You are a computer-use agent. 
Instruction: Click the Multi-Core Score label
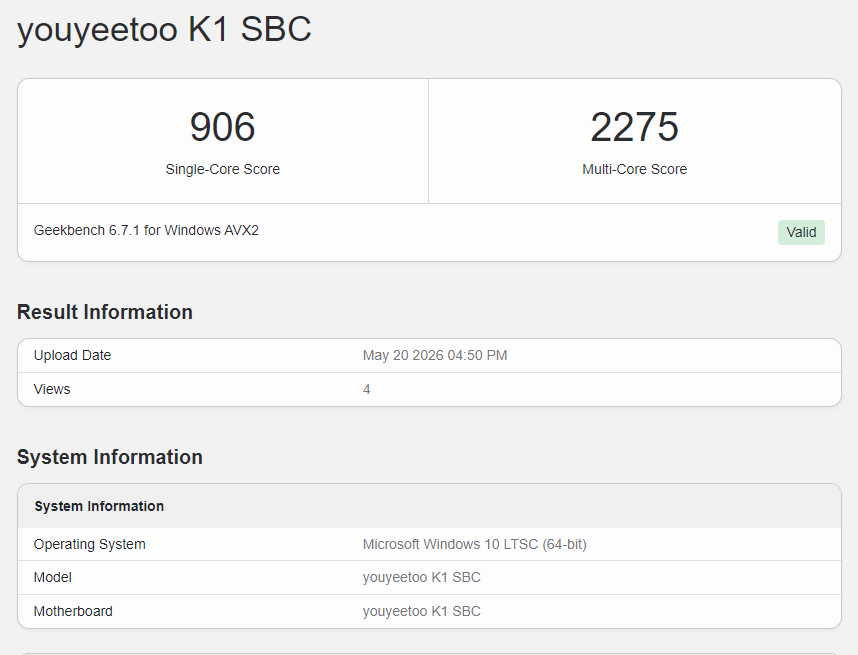pyautogui.click(x=634, y=169)
